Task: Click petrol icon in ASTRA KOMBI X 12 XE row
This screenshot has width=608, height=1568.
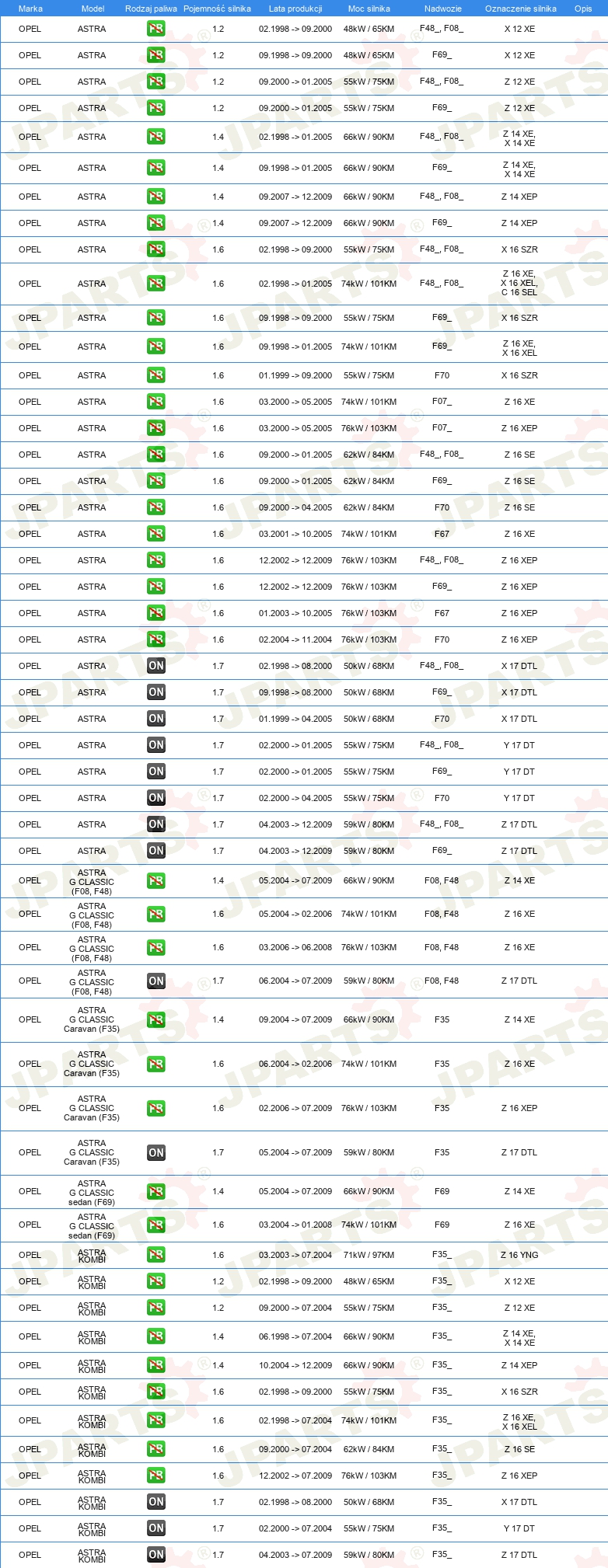Action: coord(156,1281)
